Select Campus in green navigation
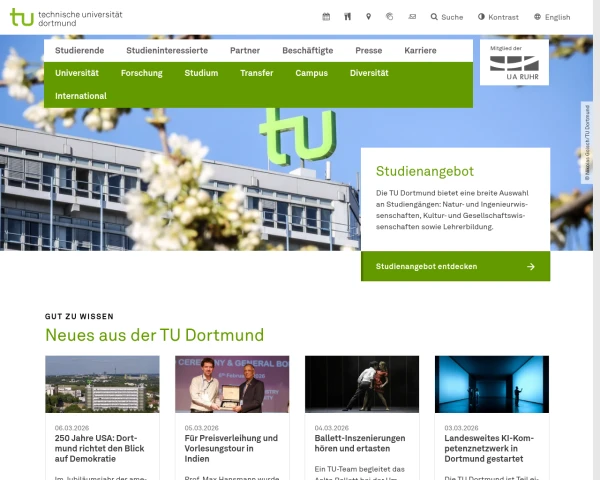This screenshot has height=480, width=600. tap(311, 73)
